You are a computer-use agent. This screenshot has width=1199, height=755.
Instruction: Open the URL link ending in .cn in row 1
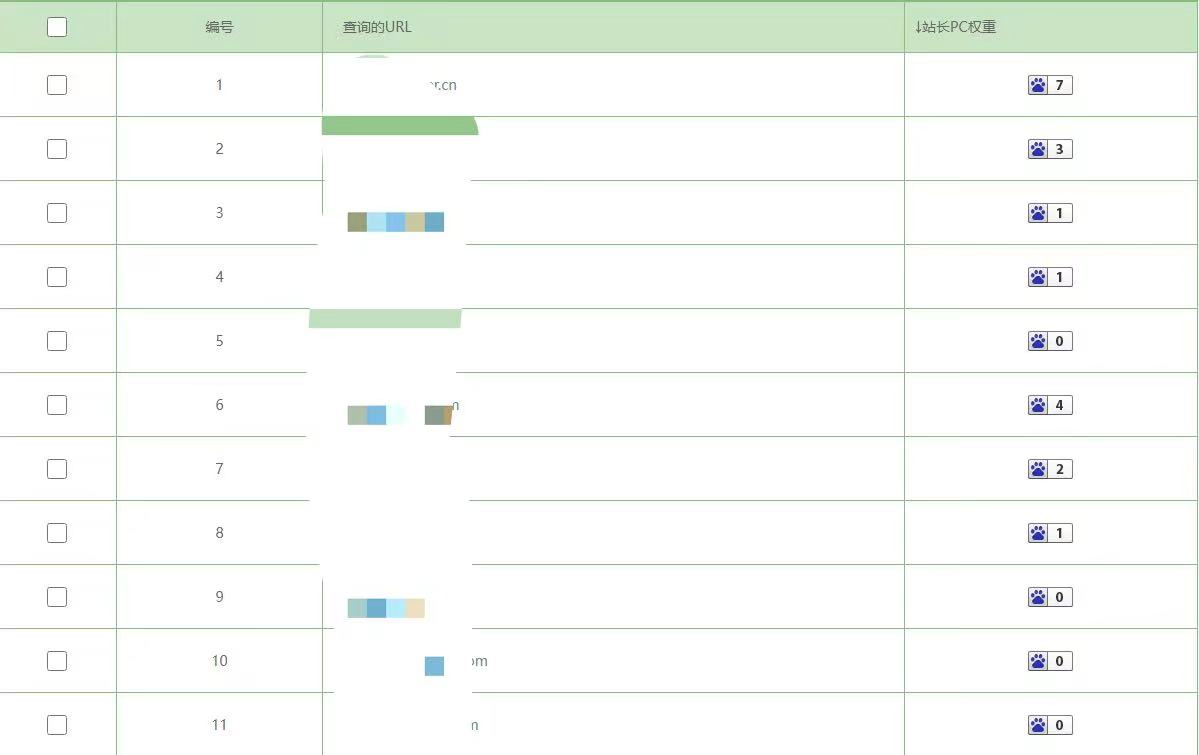441,85
